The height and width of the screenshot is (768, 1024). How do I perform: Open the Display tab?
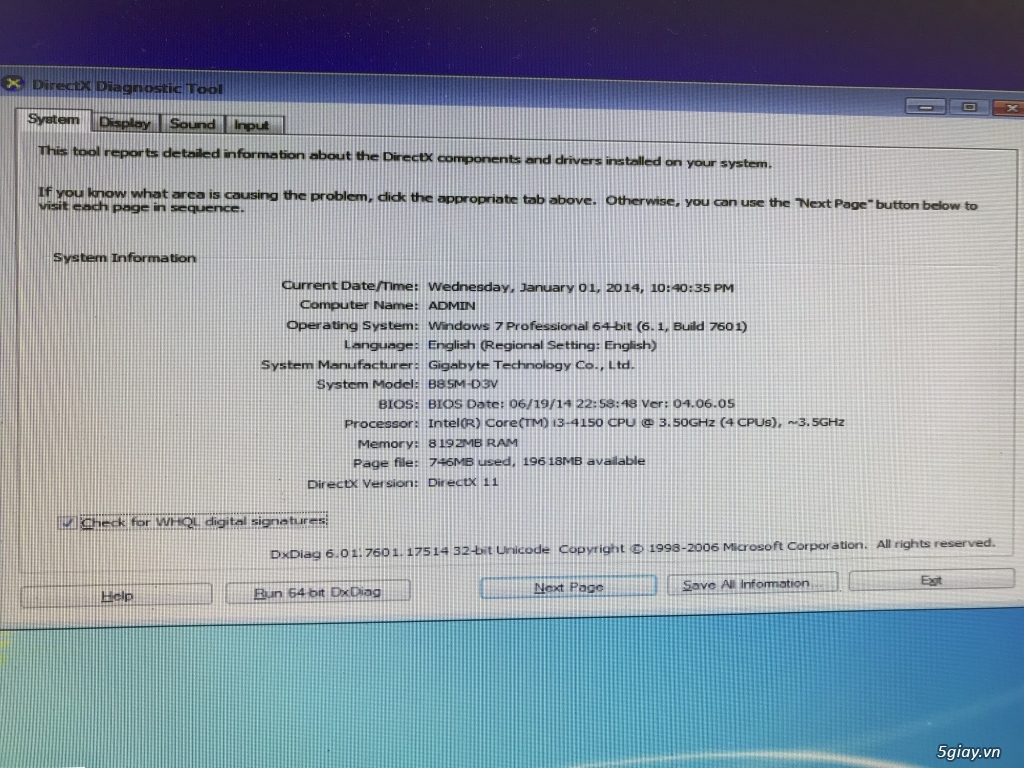click(x=125, y=123)
